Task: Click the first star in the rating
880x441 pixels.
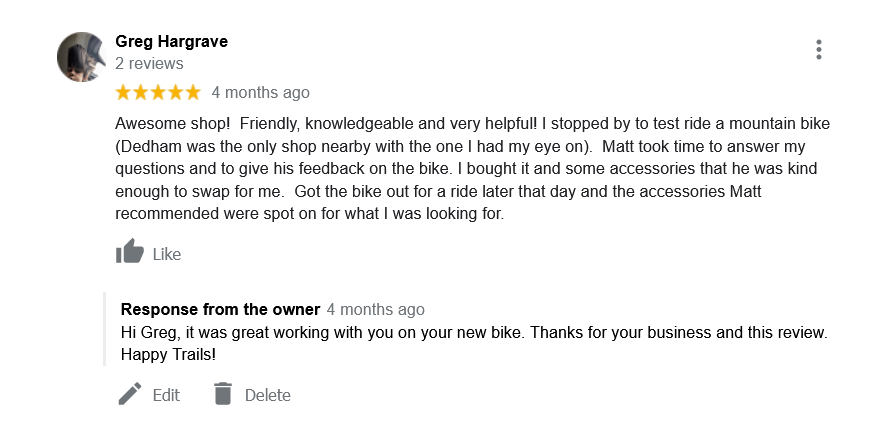Action: (124, 92)
